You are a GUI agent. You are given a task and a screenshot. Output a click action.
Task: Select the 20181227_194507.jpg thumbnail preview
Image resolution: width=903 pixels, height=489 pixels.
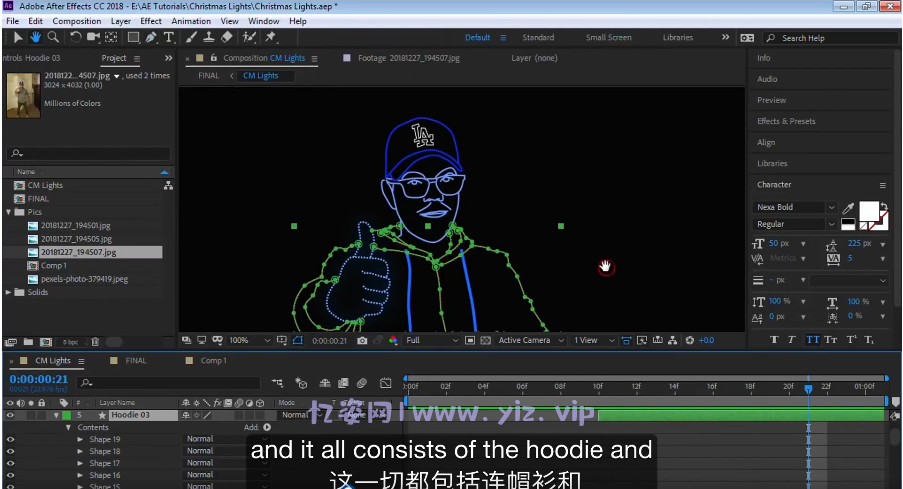[24, 95]
